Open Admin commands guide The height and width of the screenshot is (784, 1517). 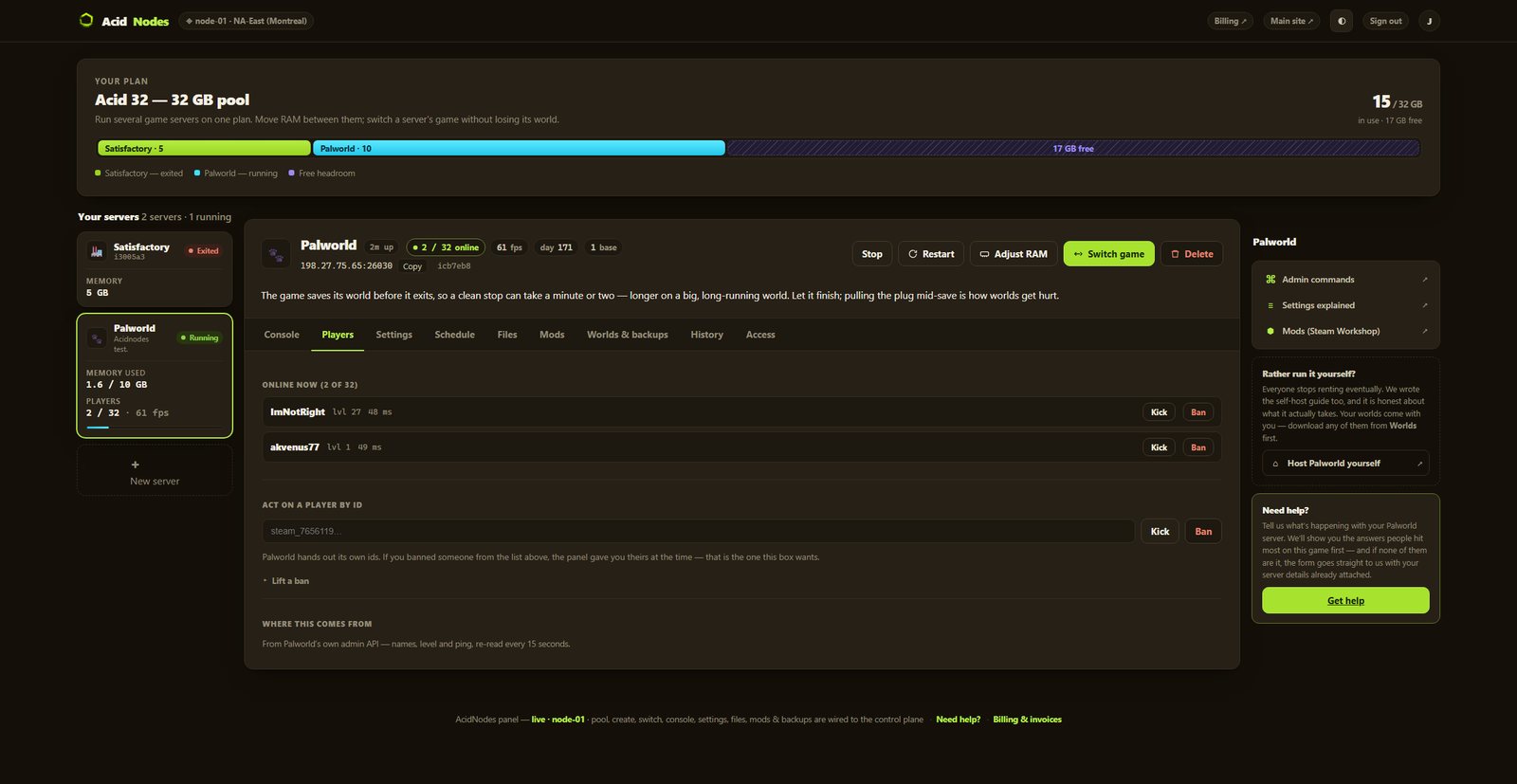tap(1345, 280)
